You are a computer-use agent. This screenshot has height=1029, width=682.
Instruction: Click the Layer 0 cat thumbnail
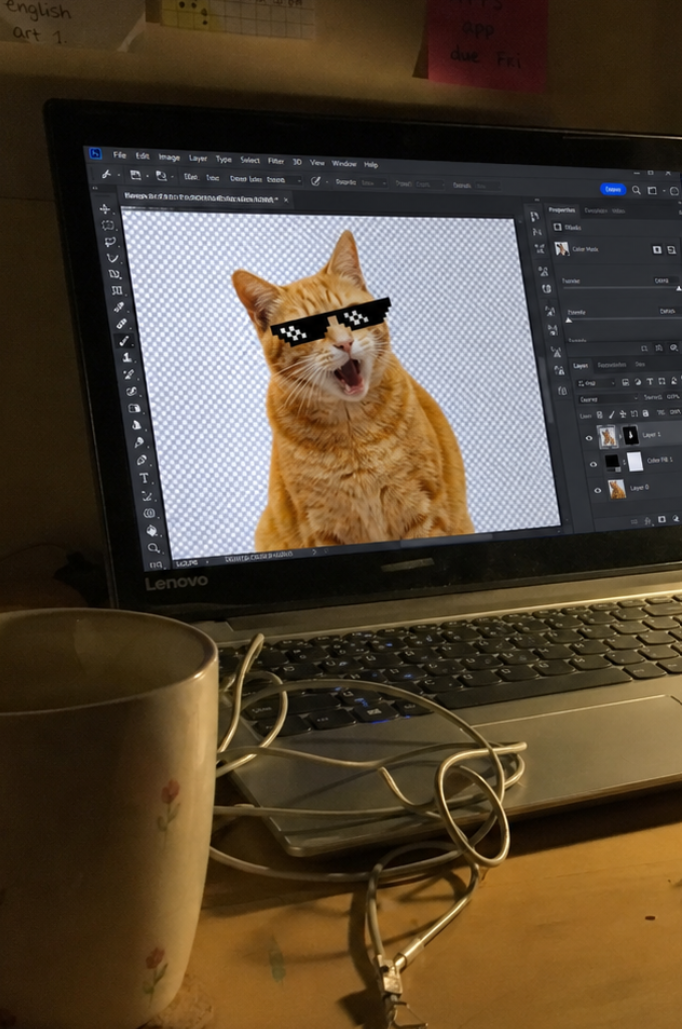pyautogui.click(x=617, y=489)
